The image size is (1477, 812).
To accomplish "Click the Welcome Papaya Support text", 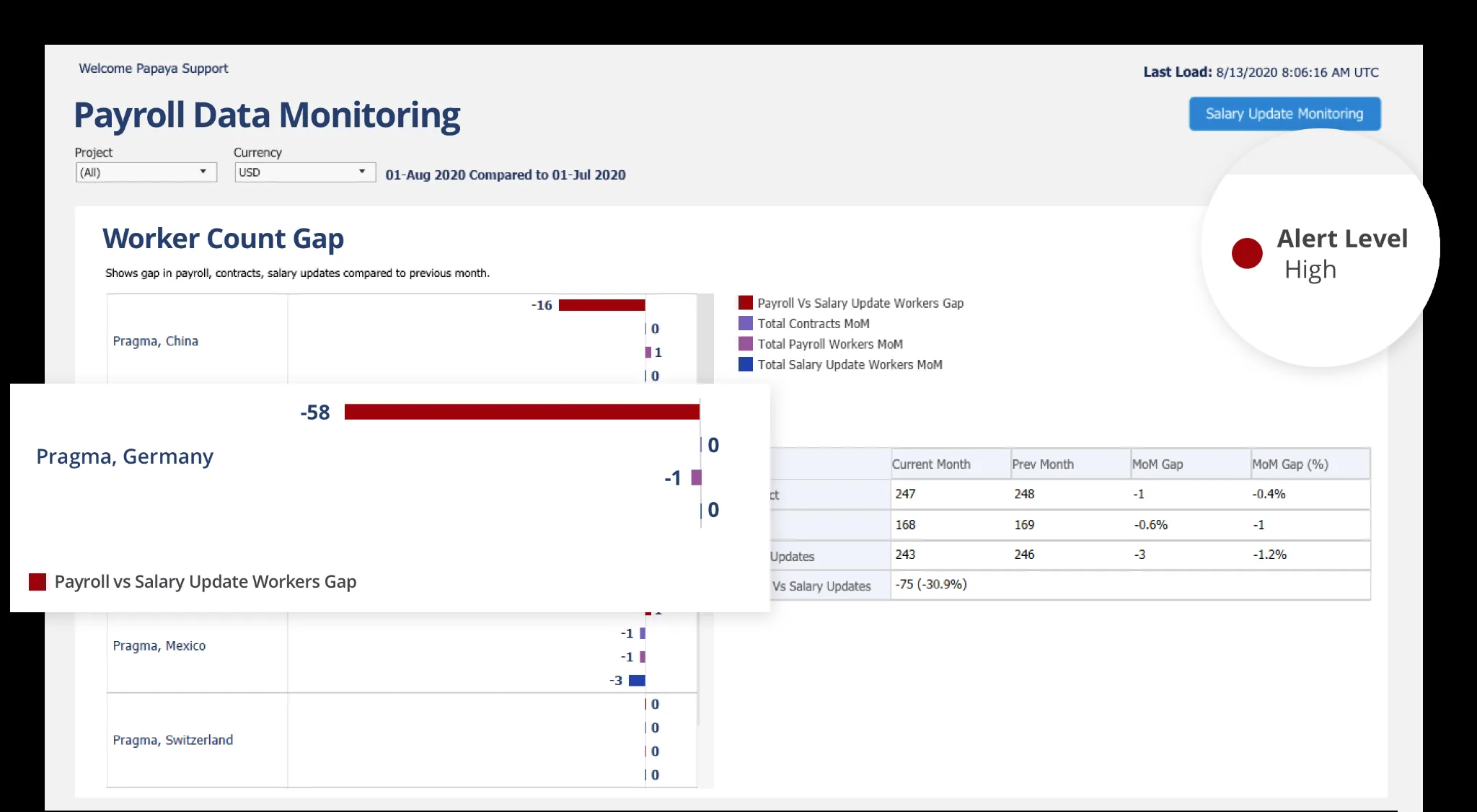I will coord(153,69).
